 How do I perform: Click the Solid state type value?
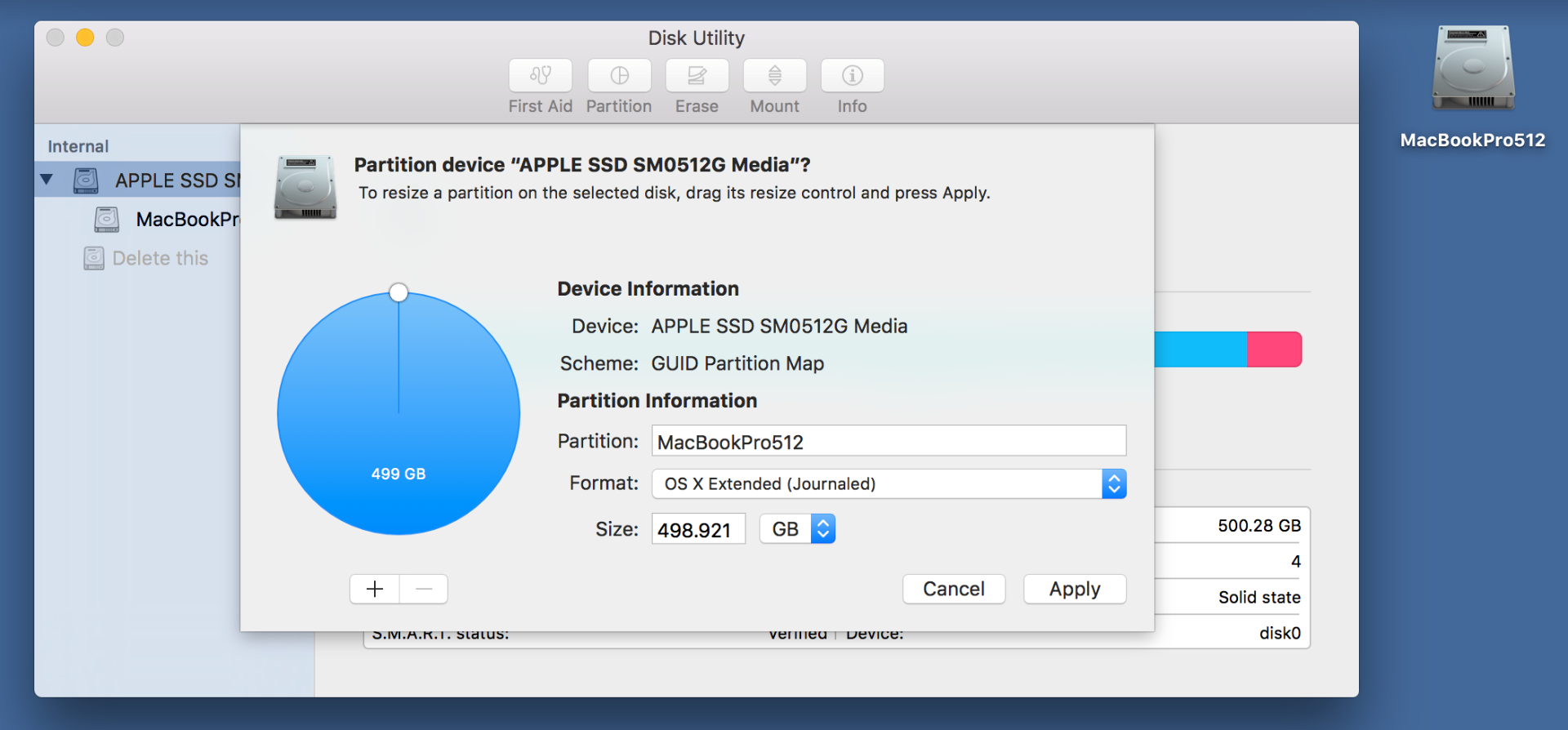pyautogui.click(x=1259, y=597)
